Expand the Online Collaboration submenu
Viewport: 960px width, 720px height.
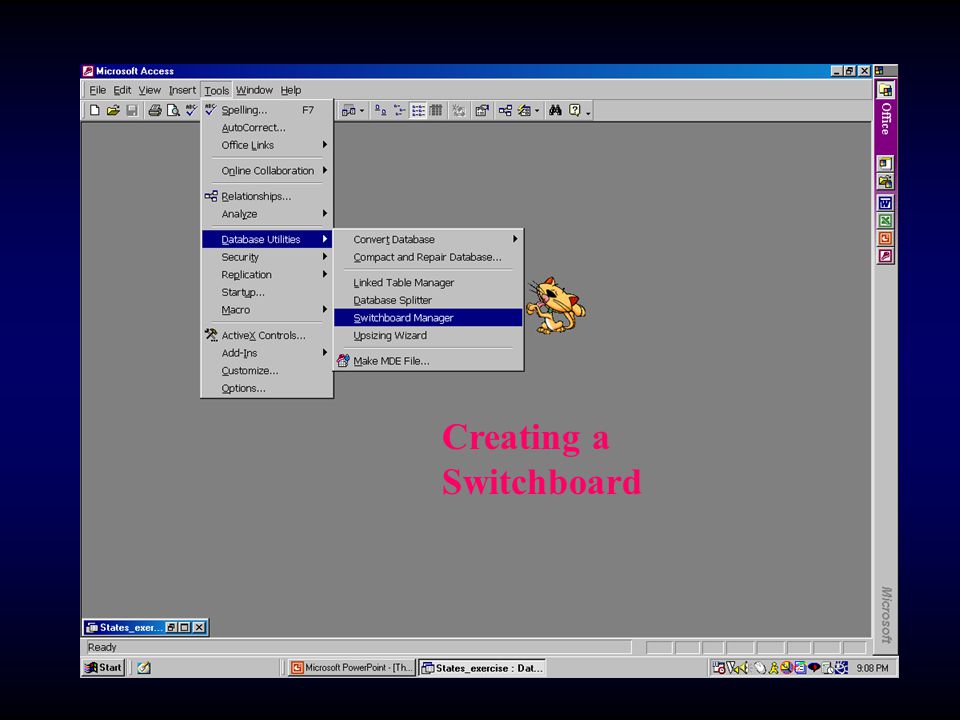(x=267, y=171)
